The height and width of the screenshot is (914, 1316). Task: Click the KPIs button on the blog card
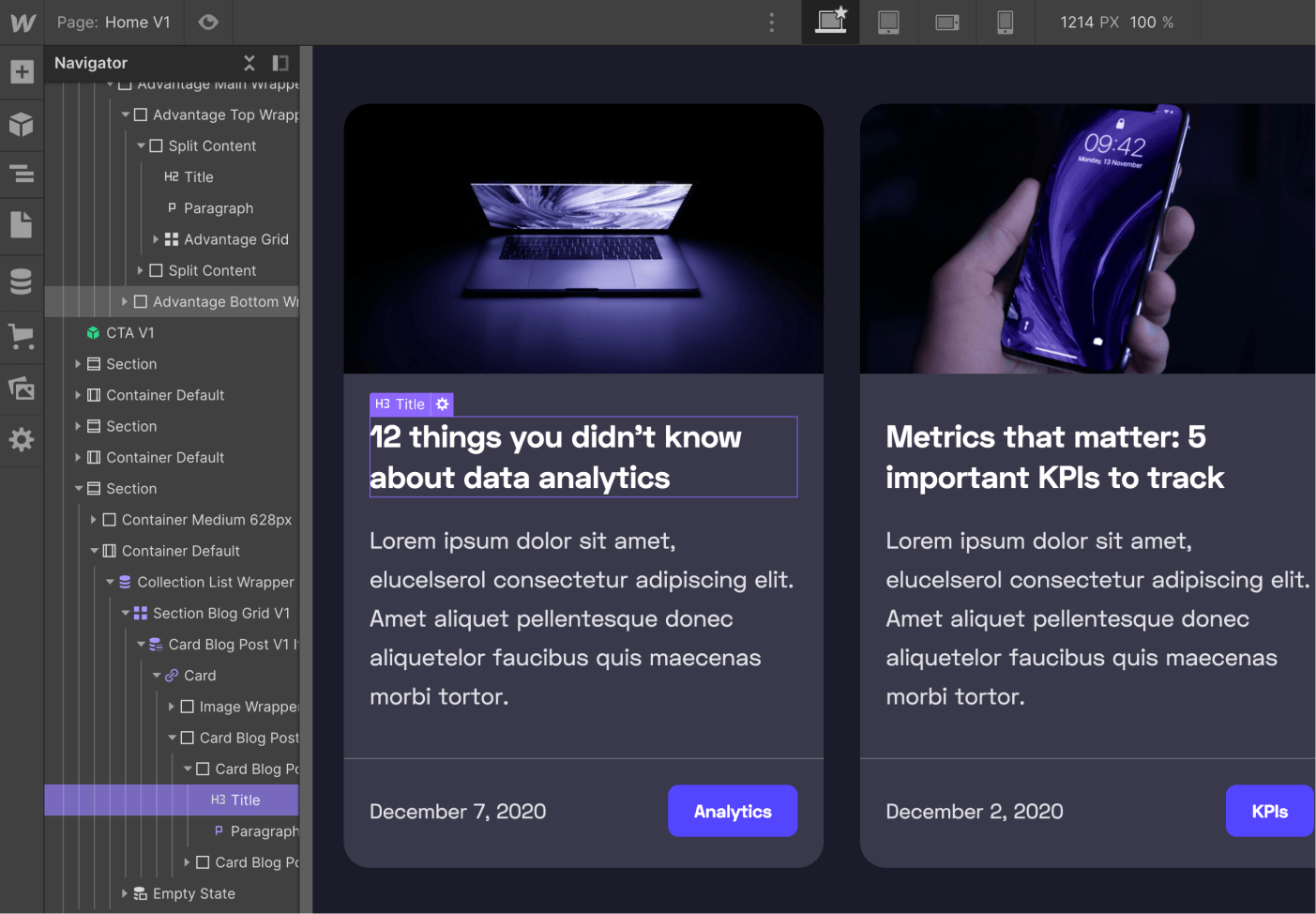click(x=1269, y=811)
